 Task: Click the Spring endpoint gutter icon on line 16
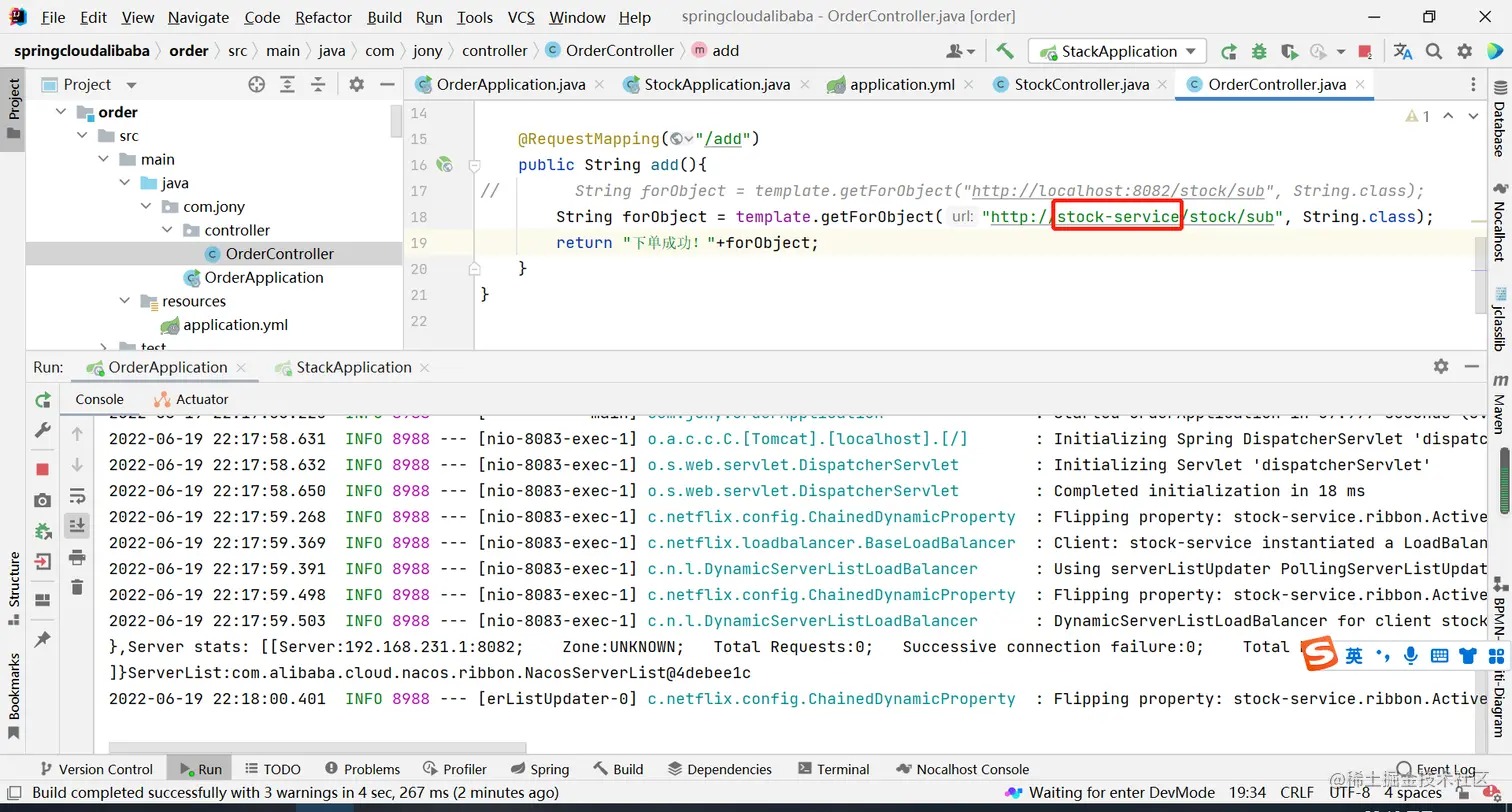coord(445,164)
